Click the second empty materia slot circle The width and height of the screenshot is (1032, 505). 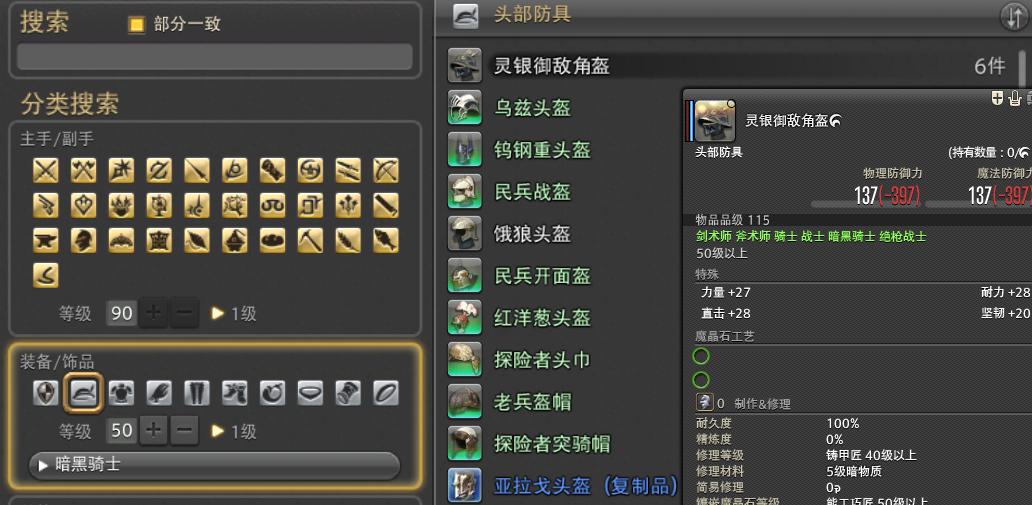pos(702,380)
